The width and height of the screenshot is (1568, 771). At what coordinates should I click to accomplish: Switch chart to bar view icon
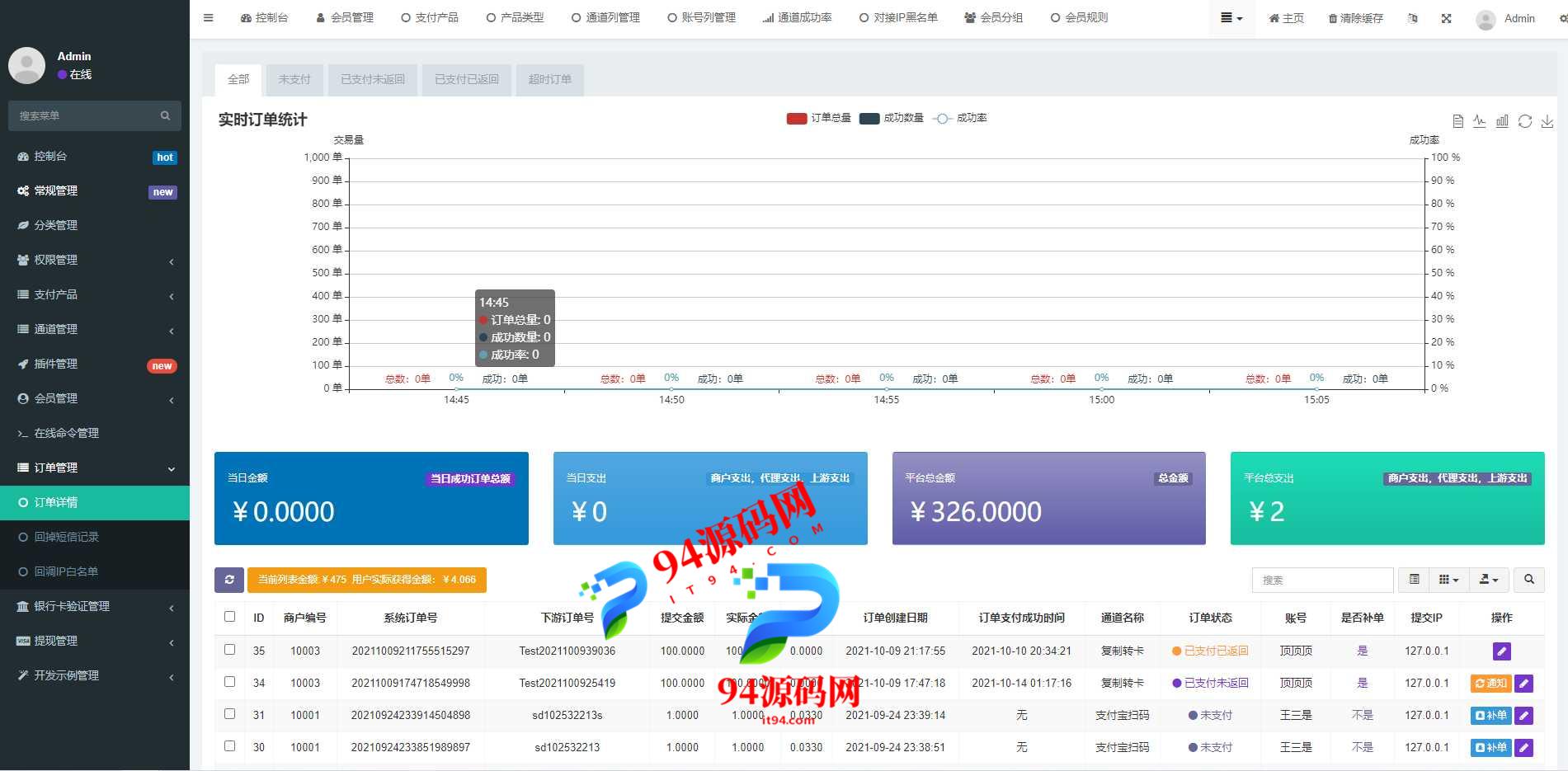(x=1502, y=121)
